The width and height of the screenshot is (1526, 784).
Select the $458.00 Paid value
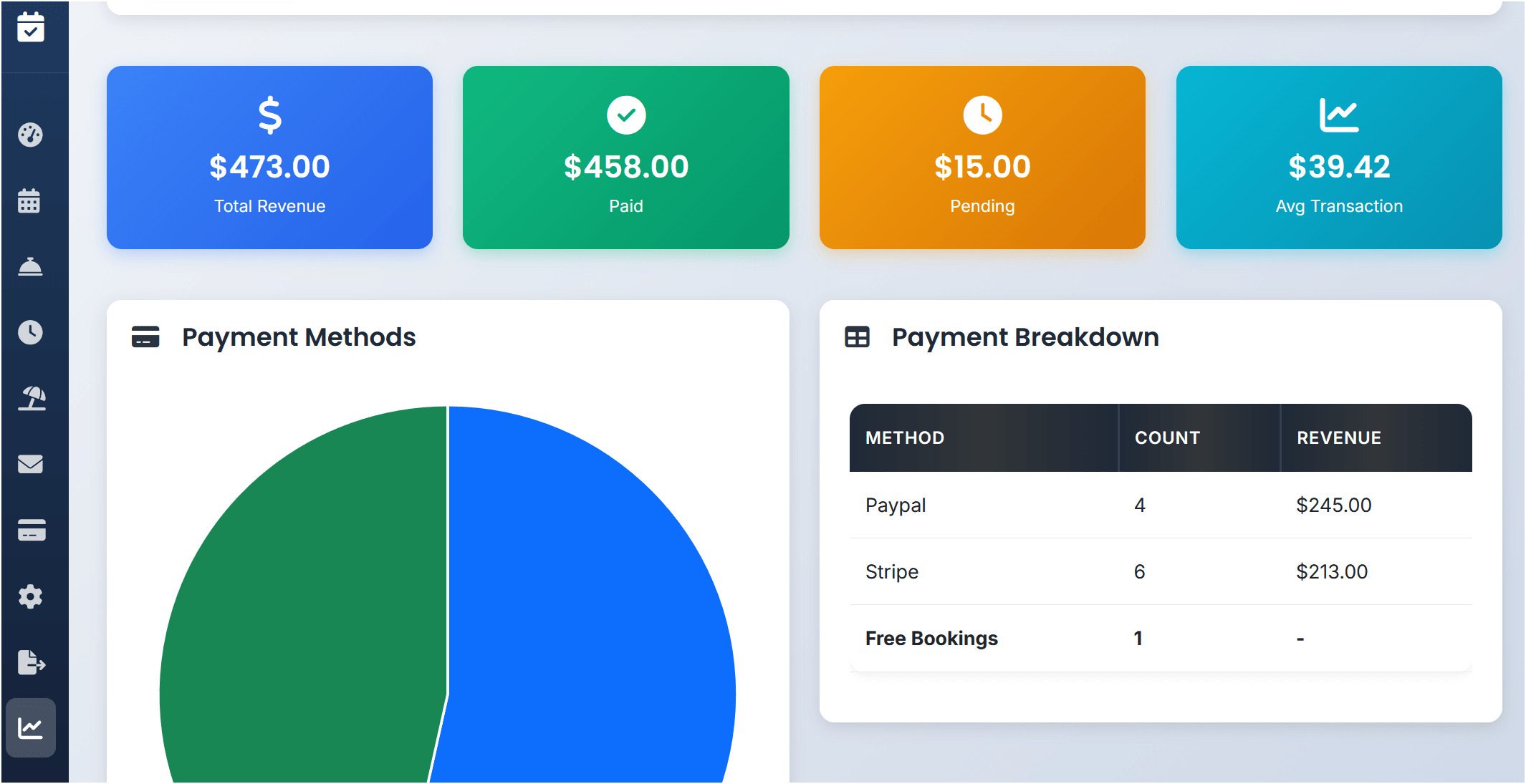[626, 167]
